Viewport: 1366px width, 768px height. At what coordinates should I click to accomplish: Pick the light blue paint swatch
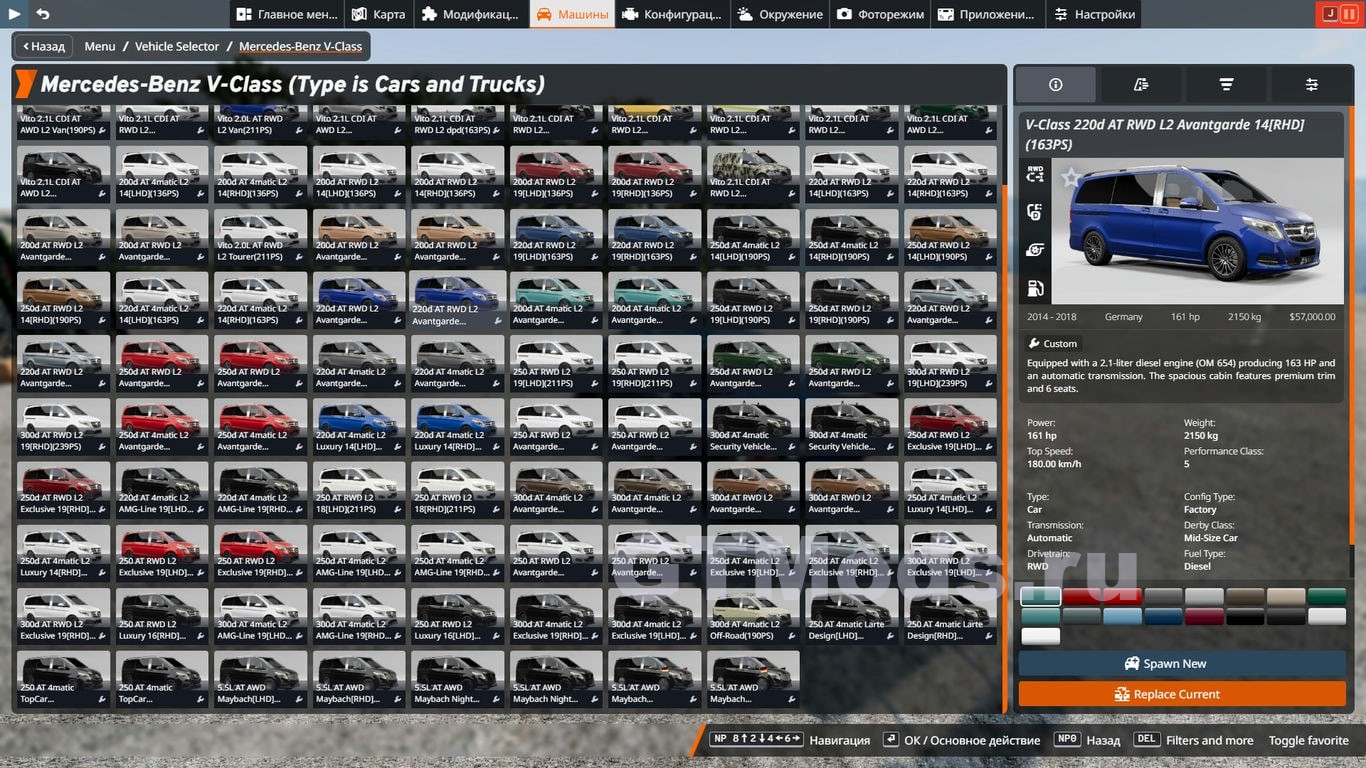click(1122, 617)
